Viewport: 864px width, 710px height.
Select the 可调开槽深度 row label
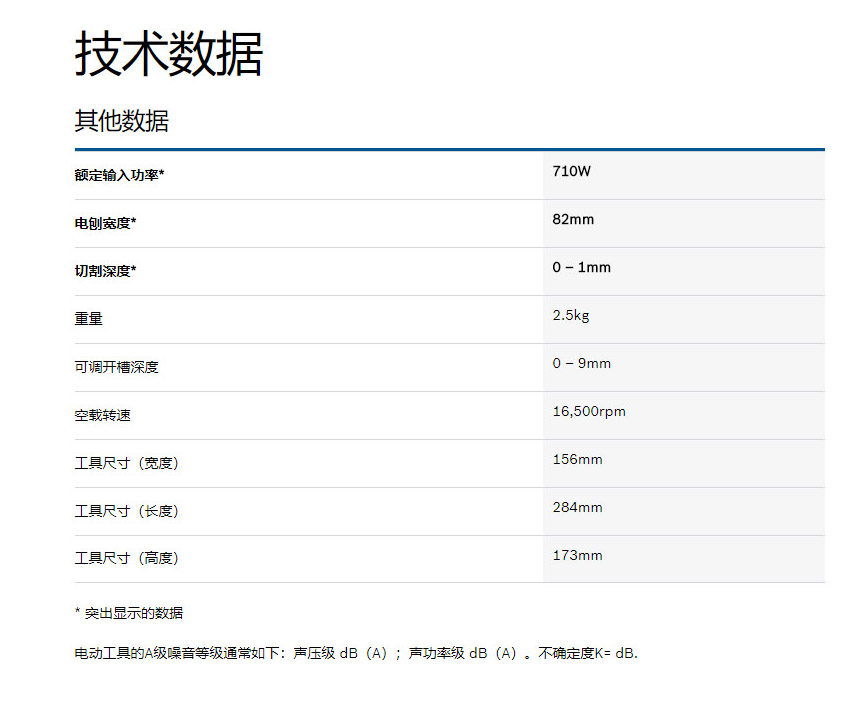(x=116, y=367)
